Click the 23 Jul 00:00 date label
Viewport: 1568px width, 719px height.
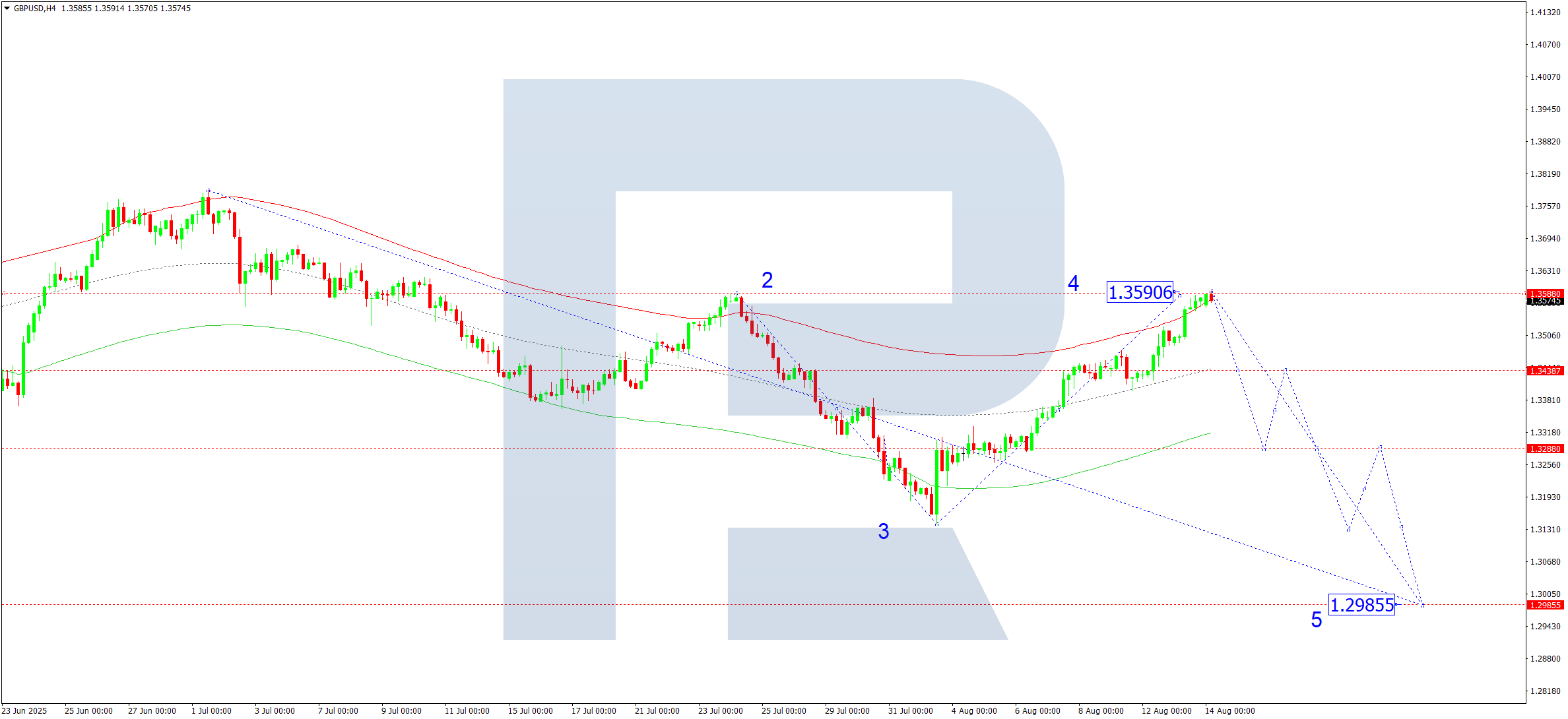click(x=720, y=710)
